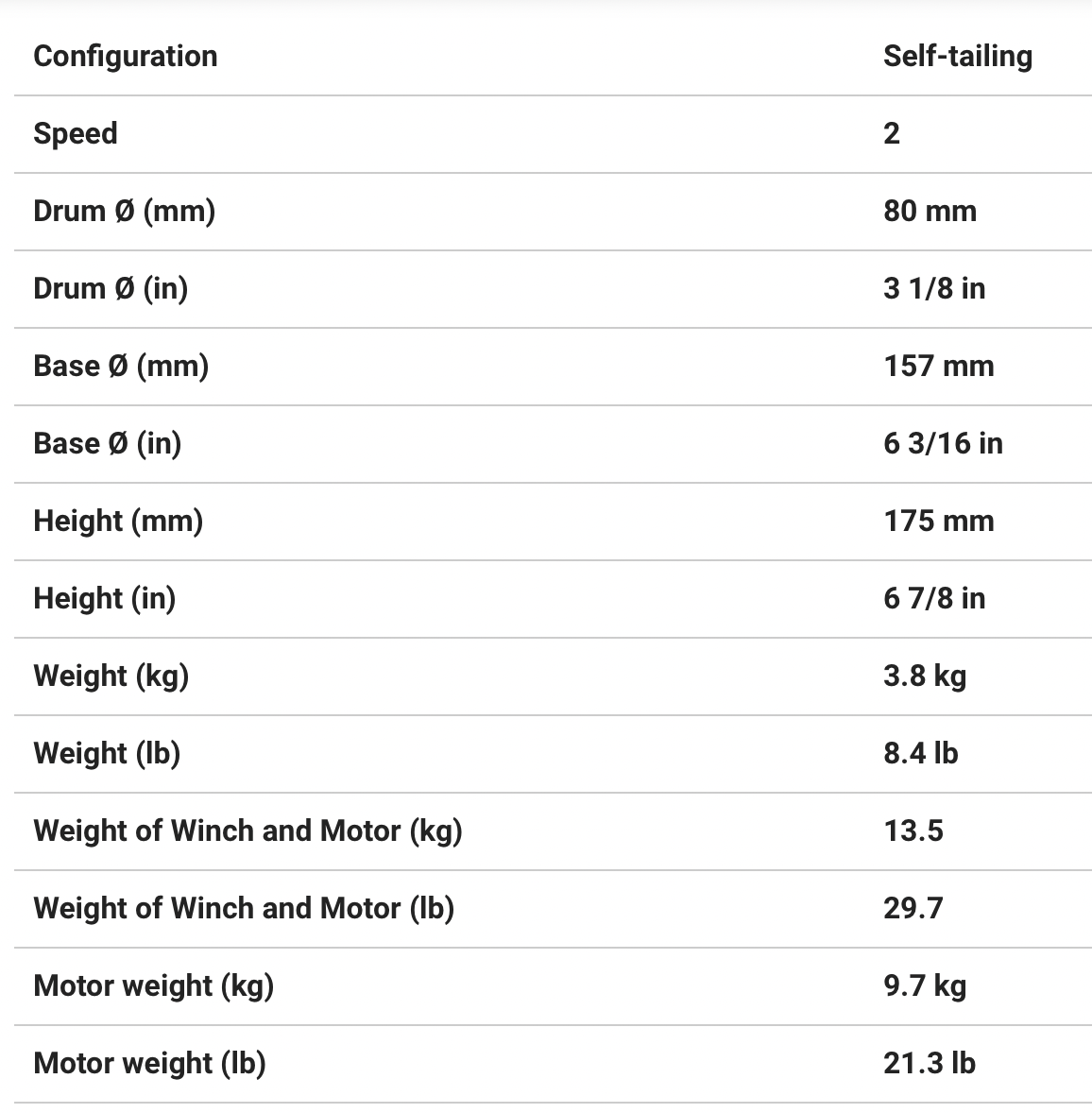Click the Motor weight (kg) label

pyautogui.click(x=153, y=985)
